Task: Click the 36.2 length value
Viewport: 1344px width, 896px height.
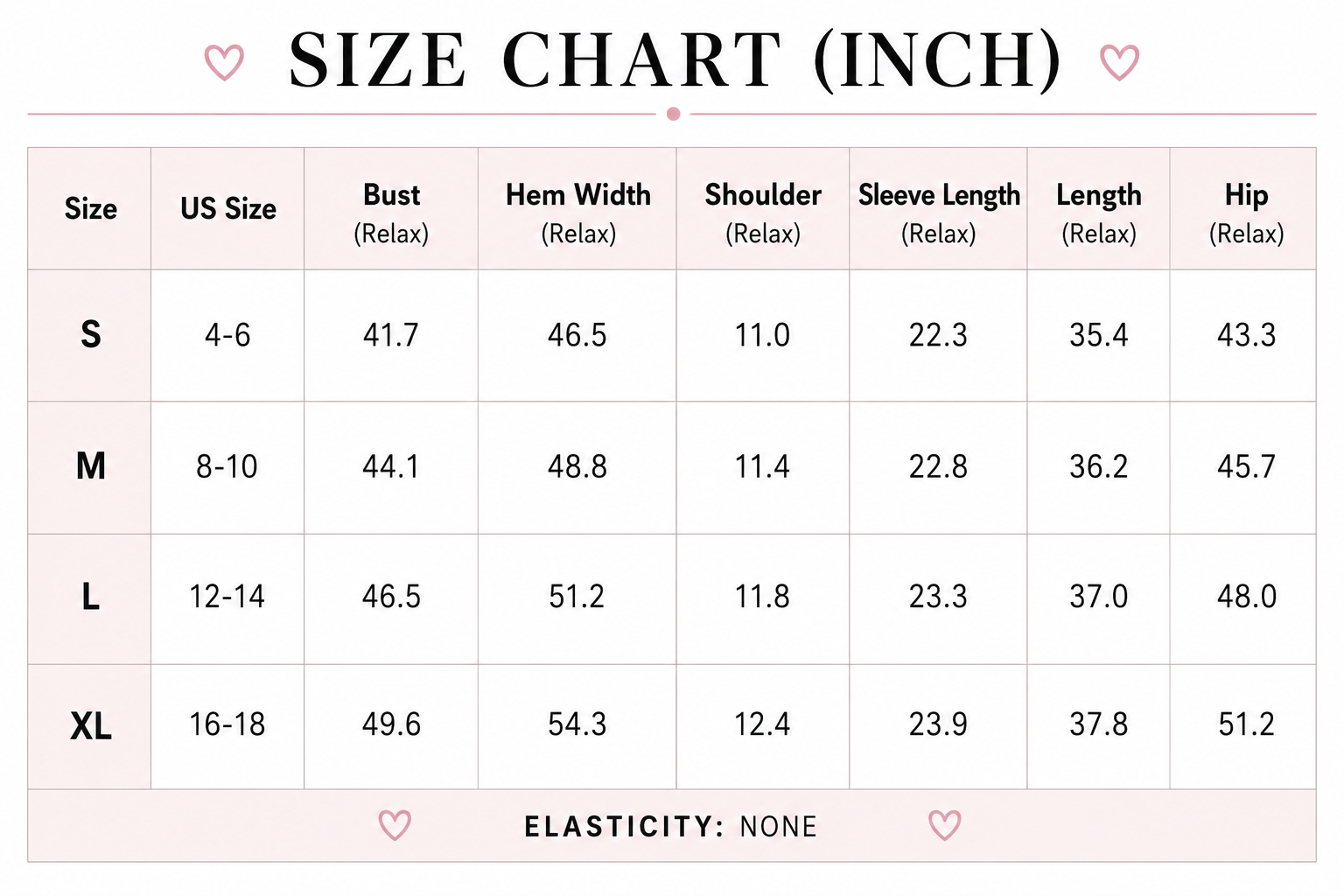Action: (x=1099, y=466)
